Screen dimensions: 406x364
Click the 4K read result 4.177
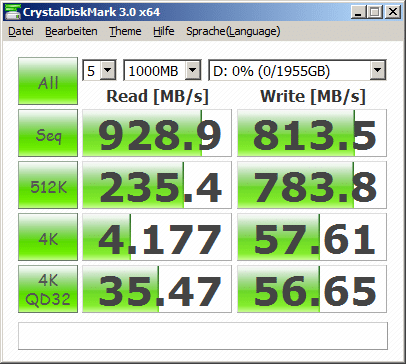tap(157, 237)
